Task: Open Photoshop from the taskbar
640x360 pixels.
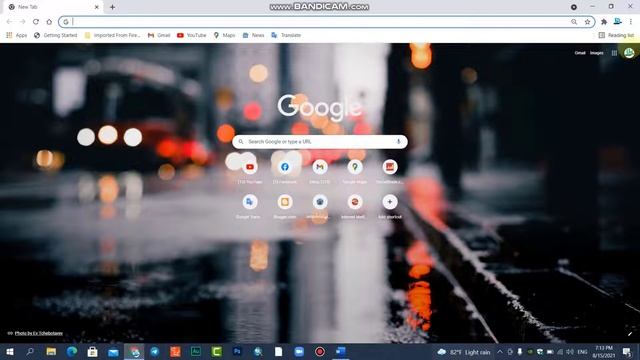Action: 237,351
